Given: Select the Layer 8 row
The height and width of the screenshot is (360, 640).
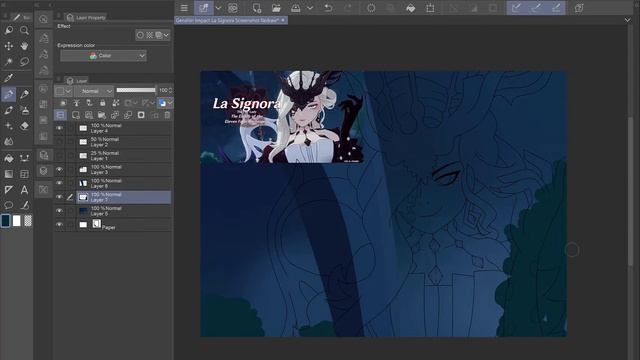Looking at the screenshot, I should point(113,183).
